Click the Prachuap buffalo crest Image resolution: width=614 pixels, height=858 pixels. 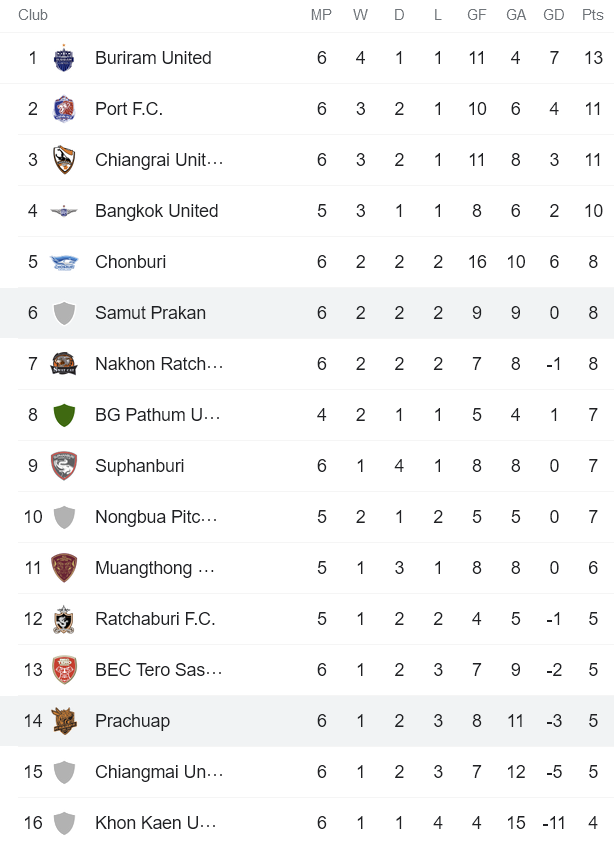pyautogui.click(x=63, y=721)
